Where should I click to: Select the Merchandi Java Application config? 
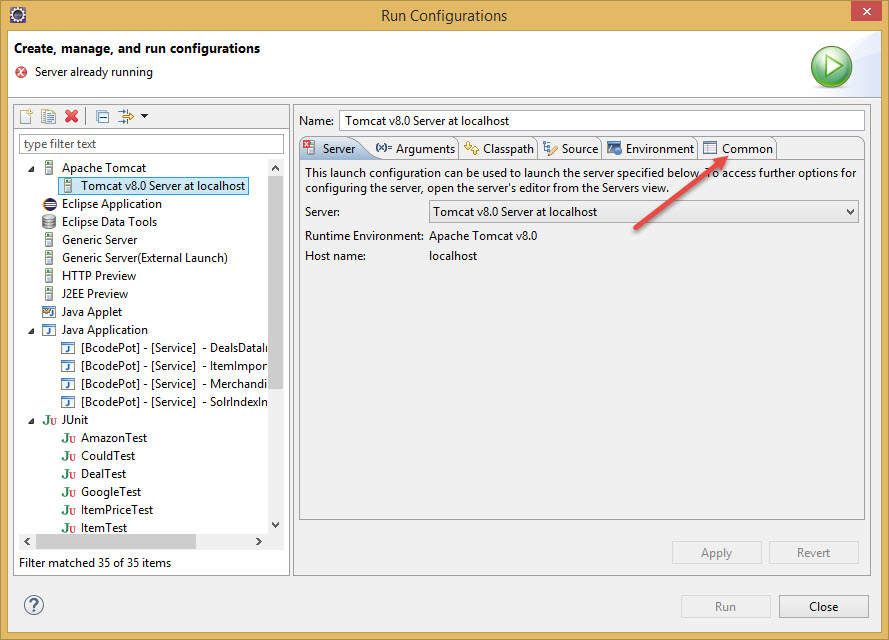(164, 384)
